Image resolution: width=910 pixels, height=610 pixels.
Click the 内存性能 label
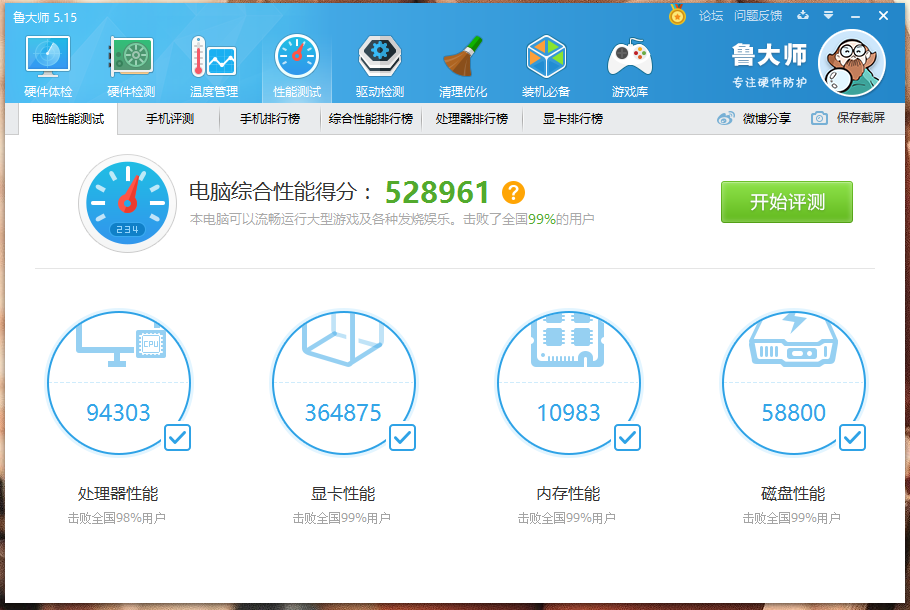[x=568, y=494]
